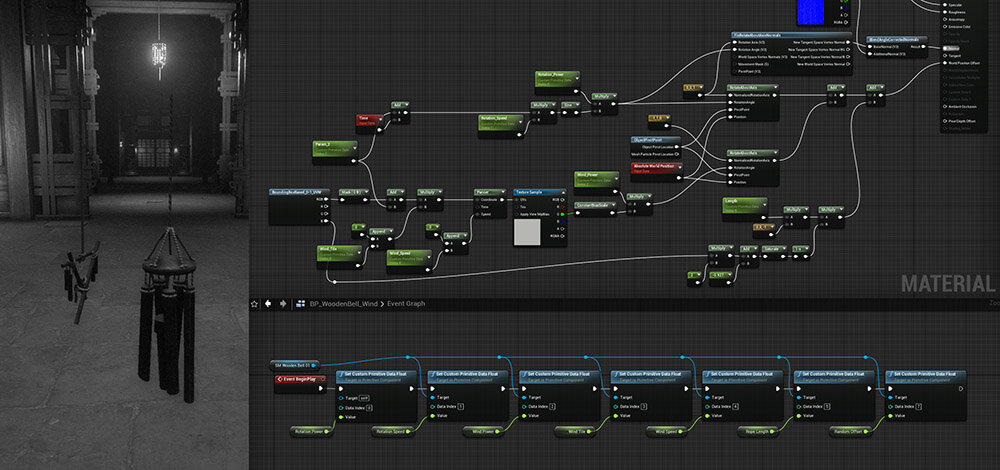Select the ConstantBiasScale node
1000x470 pixels.
point(596,209)
